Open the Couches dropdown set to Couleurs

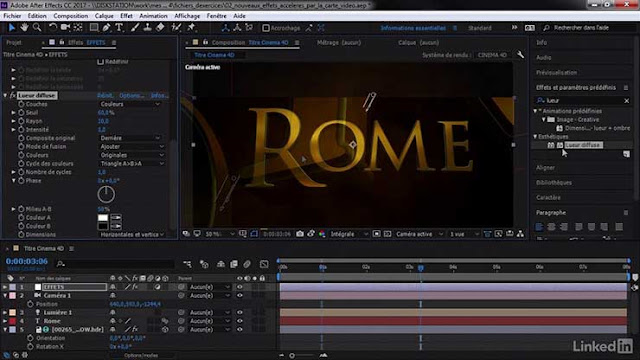(x=131, y=104)
